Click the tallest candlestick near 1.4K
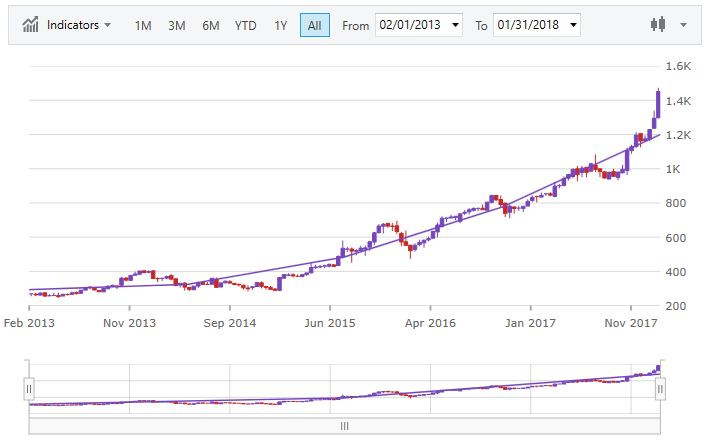The height and width of the screenshot is (440, 707). 657,103
